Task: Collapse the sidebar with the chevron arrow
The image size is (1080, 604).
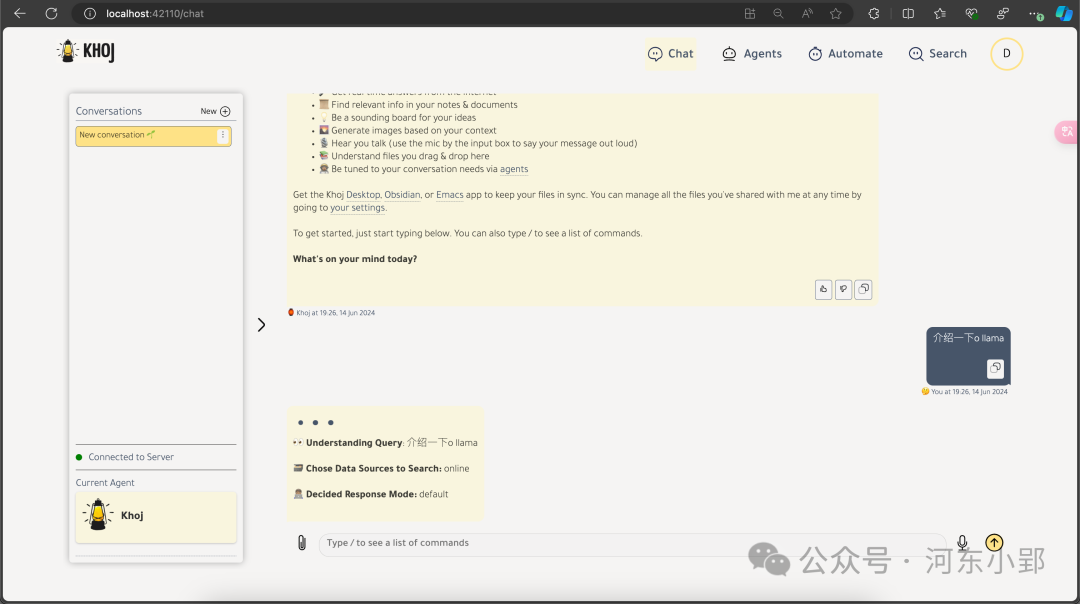Action: (x=261, y=325)
